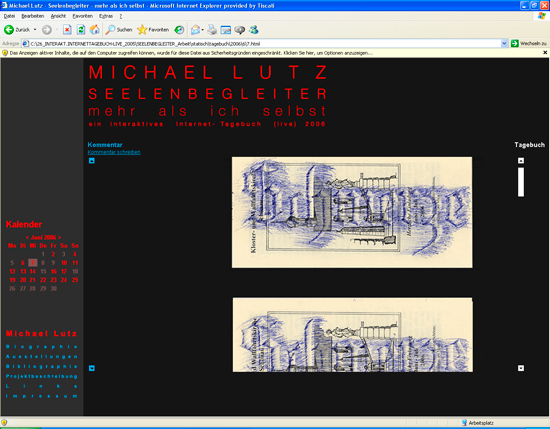Image resolution: width=550 pixels, height=429 pixels.
Task: Open the Ausstellungen link
Action: click(x=41, y=356)
